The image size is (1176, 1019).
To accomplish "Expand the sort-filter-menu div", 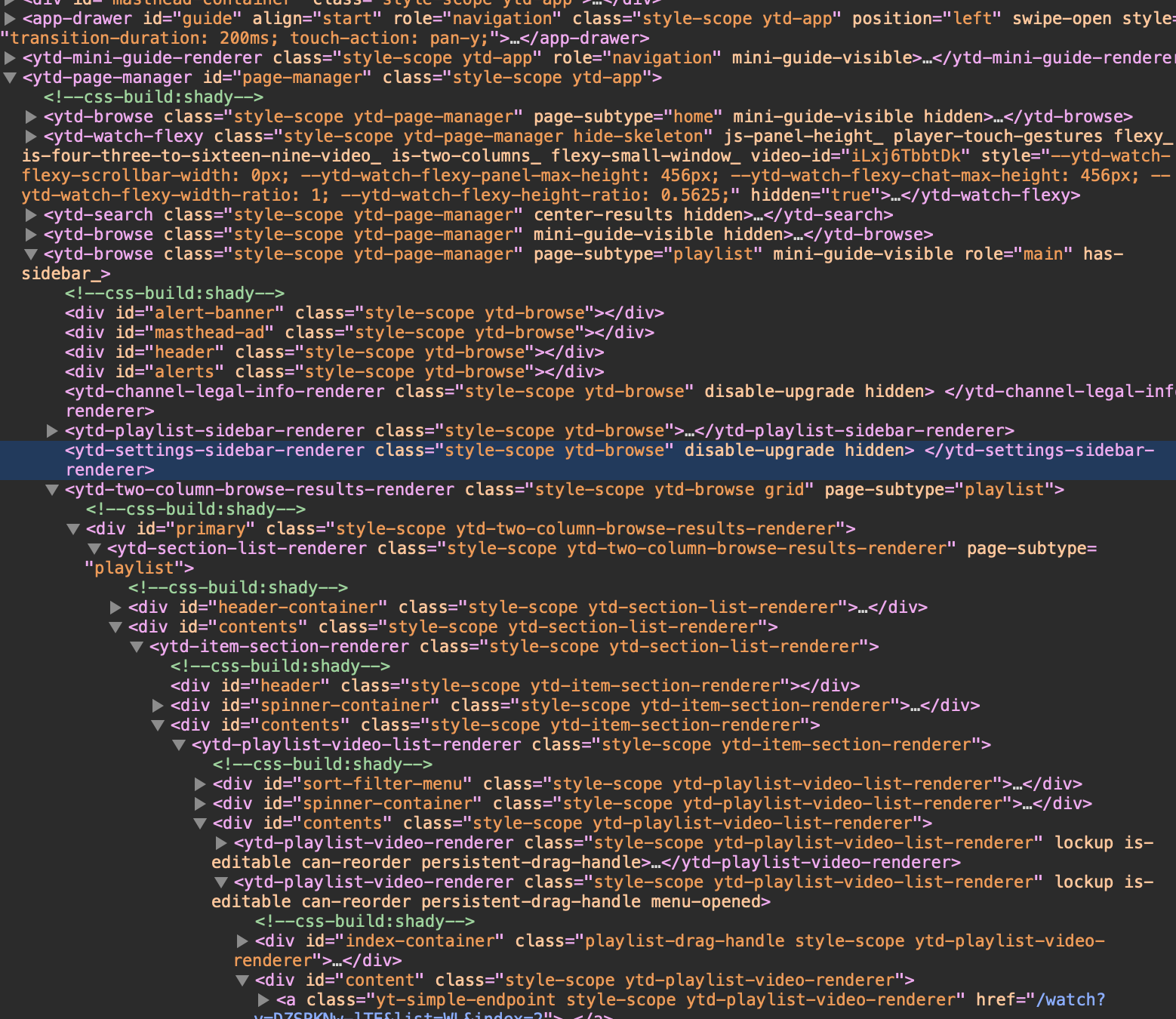I will coord(200,784).
